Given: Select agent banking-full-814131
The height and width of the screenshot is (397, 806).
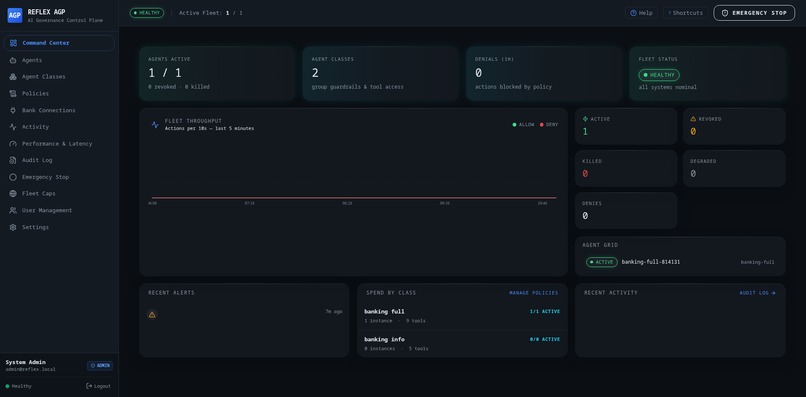Looking at the screenshot, I should [x=651, y=262].
